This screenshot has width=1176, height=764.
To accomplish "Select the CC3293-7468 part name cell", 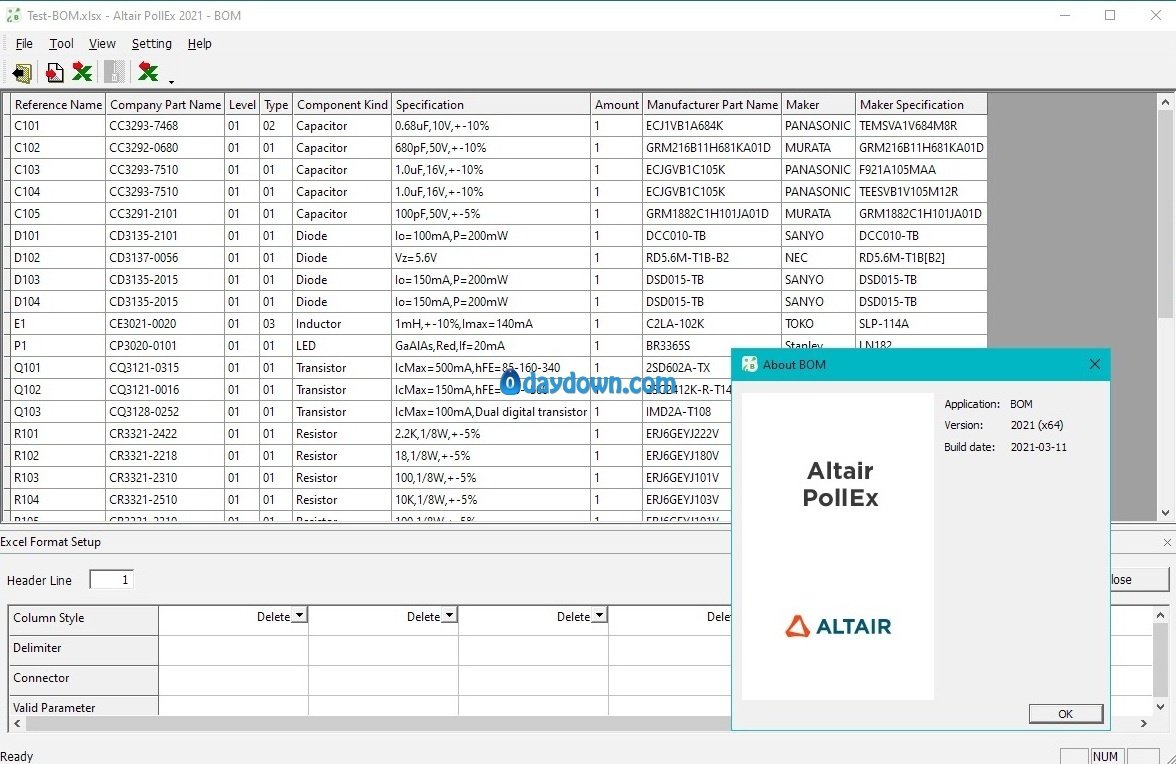I will click(165, 126).
